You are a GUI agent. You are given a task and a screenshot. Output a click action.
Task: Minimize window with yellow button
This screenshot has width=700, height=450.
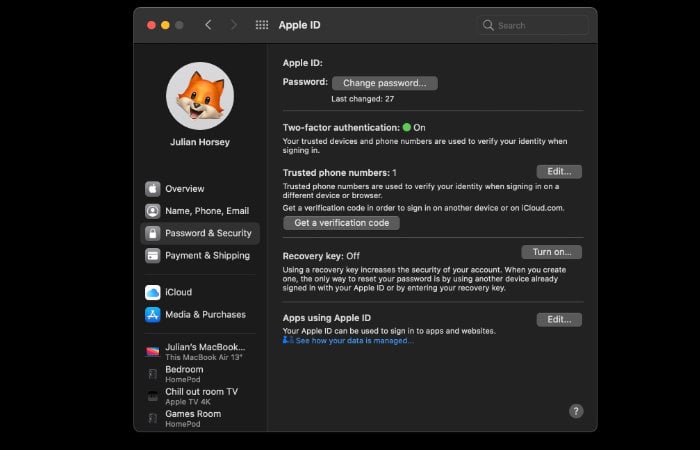[165, 25]
